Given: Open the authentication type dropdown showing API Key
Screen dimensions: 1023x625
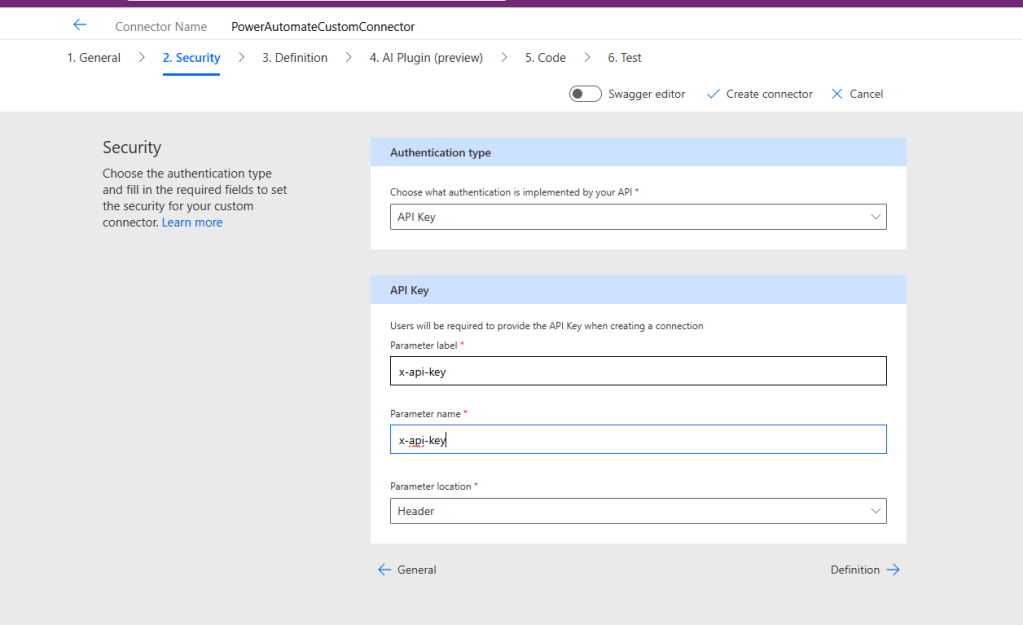Looking at the screenshot, I should [x=638, y=217].
